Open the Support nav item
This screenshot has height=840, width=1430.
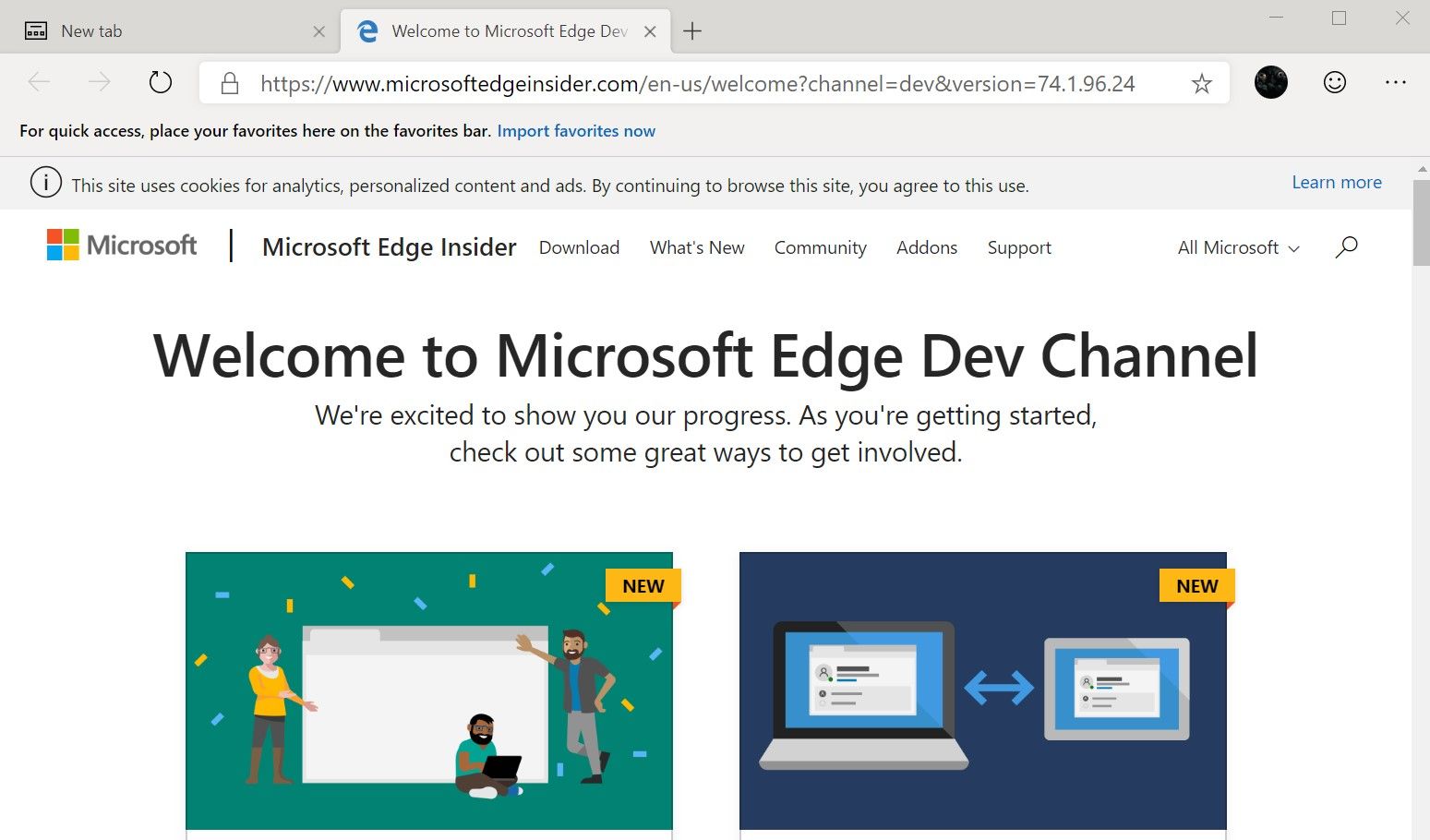tap(1019, 247)
